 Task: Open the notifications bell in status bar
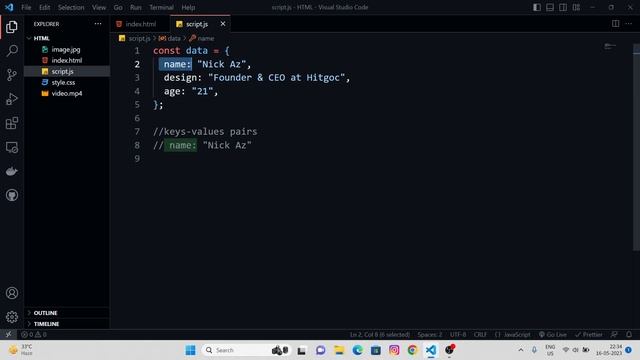tap(629, 334)
